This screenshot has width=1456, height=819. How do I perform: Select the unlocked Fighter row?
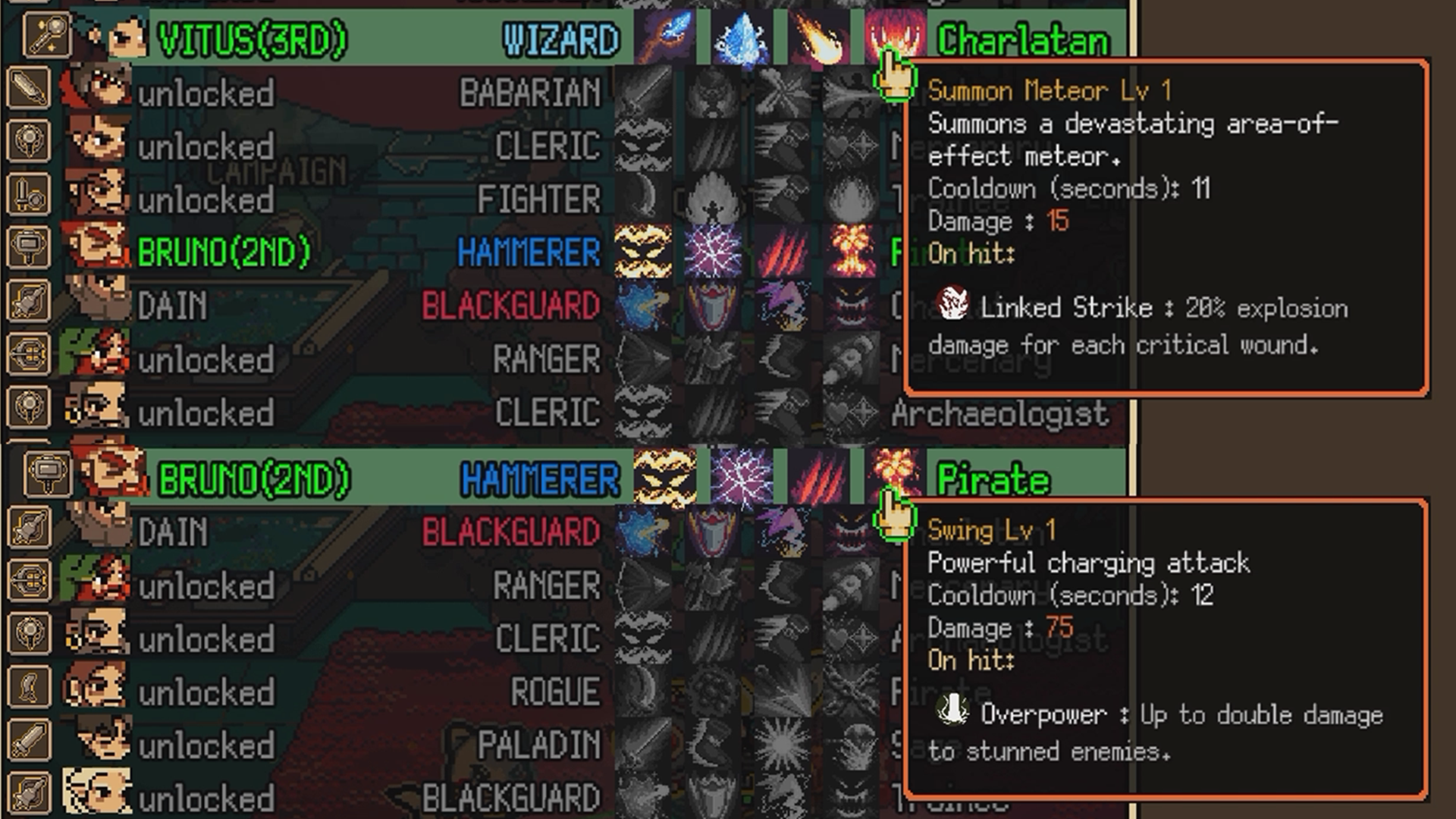pyautogui.click(x=565, y=199)
